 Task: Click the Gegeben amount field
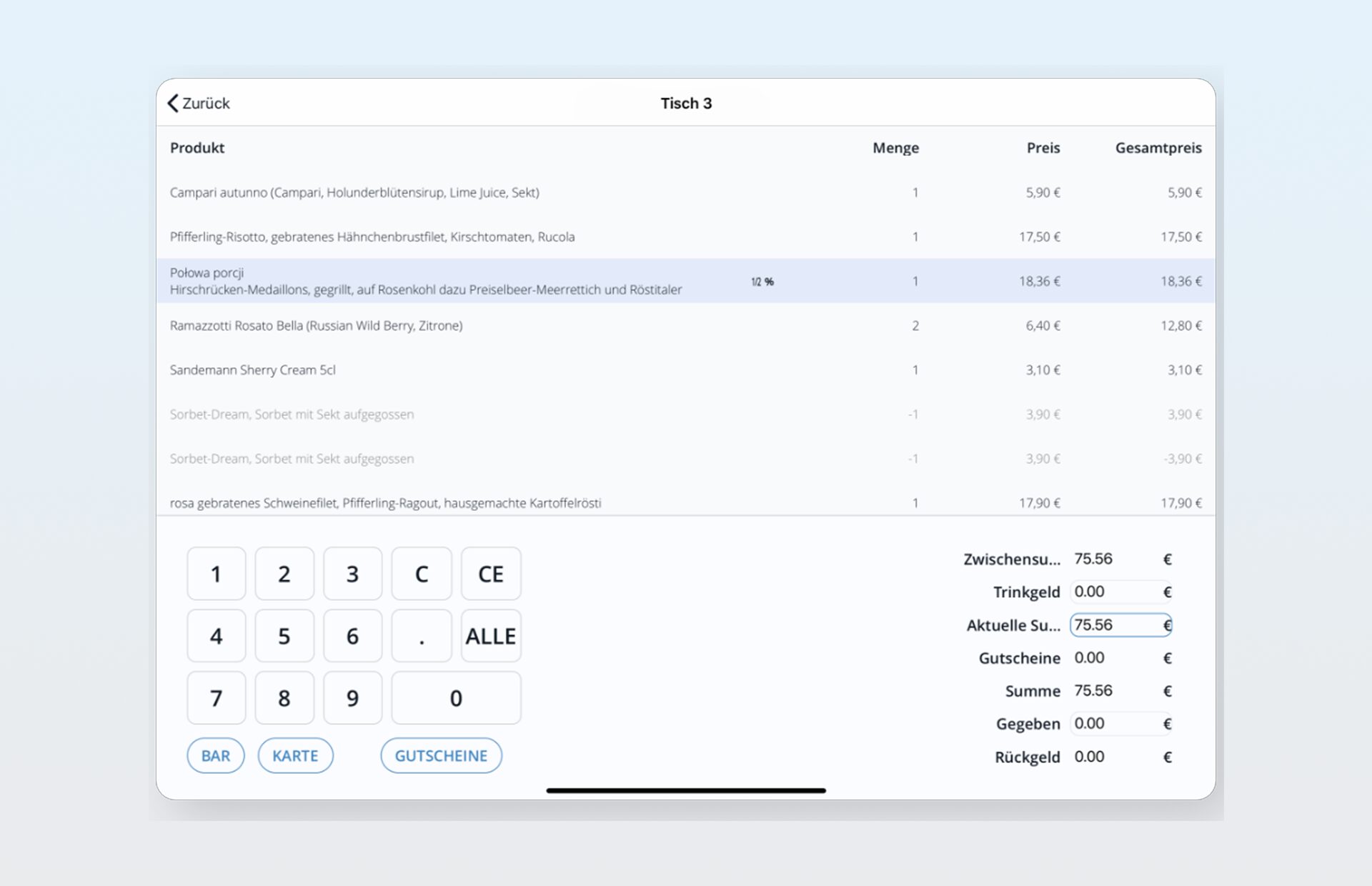coord(1118,724)
